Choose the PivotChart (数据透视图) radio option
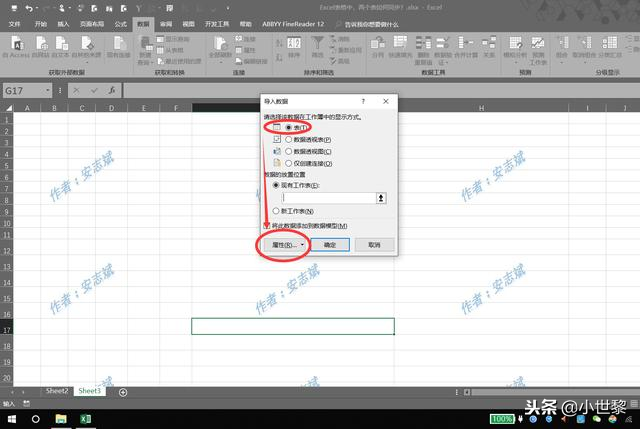Viewport: 640px width, 429px height. point(289,151)
